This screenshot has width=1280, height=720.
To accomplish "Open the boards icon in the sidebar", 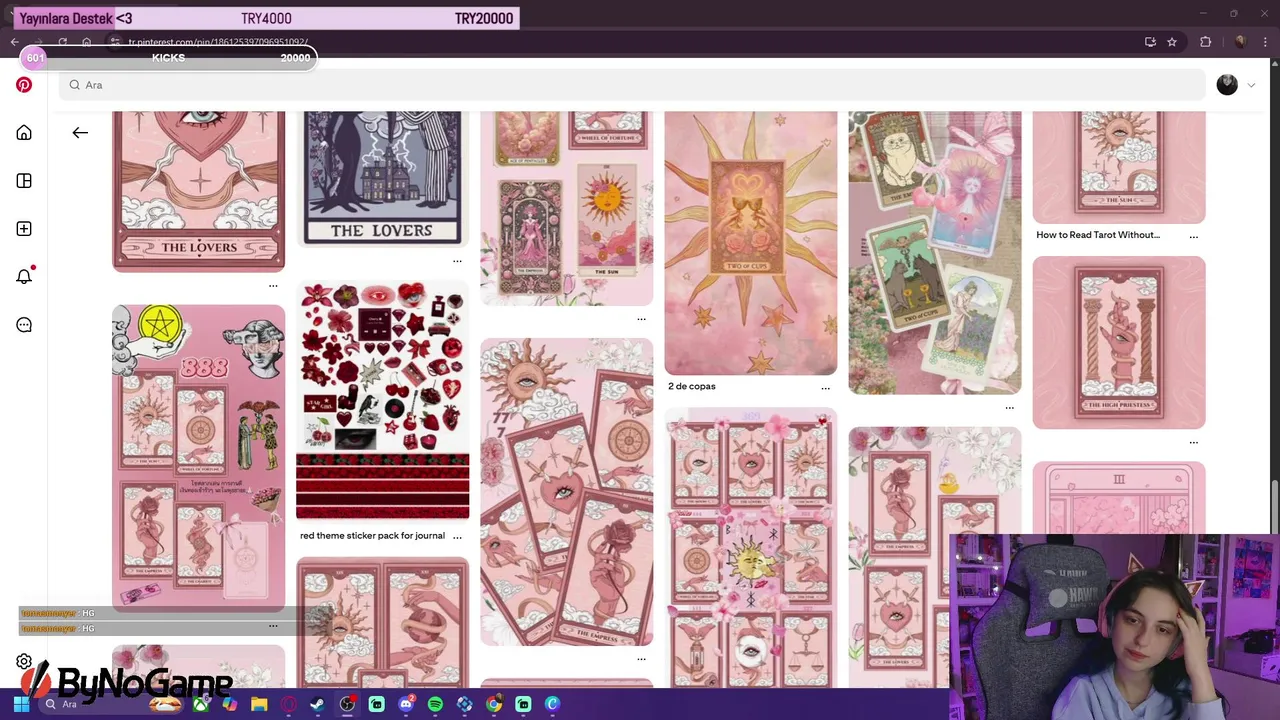I will (x=24, y=181).
